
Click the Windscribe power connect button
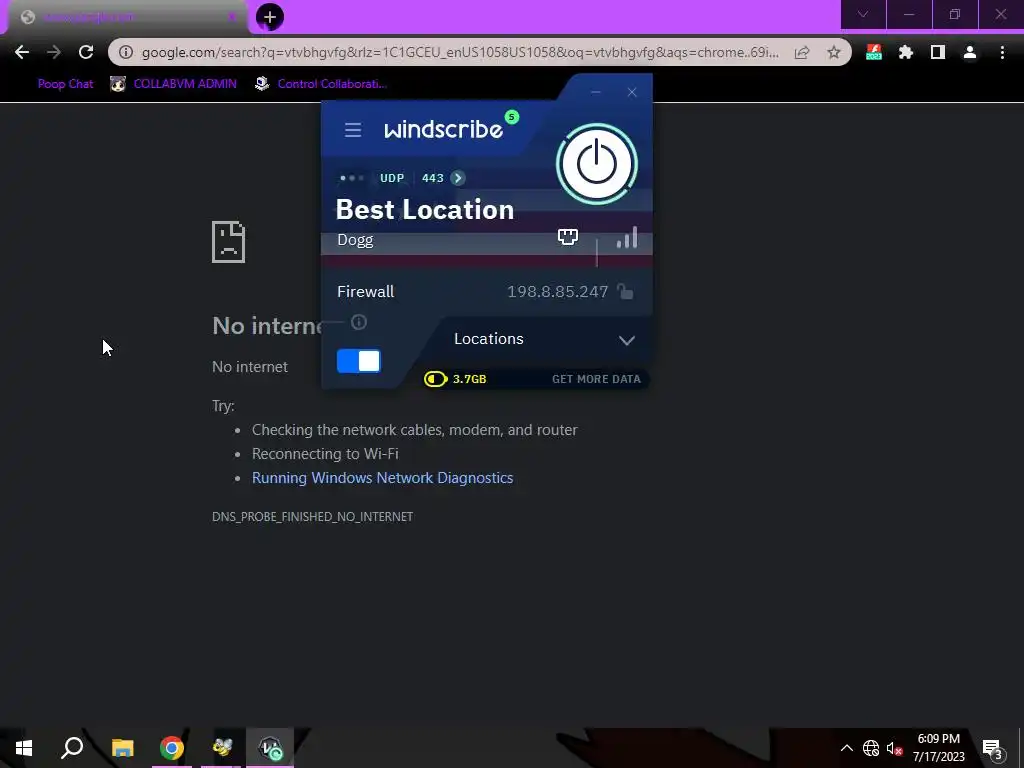point(596,164)
